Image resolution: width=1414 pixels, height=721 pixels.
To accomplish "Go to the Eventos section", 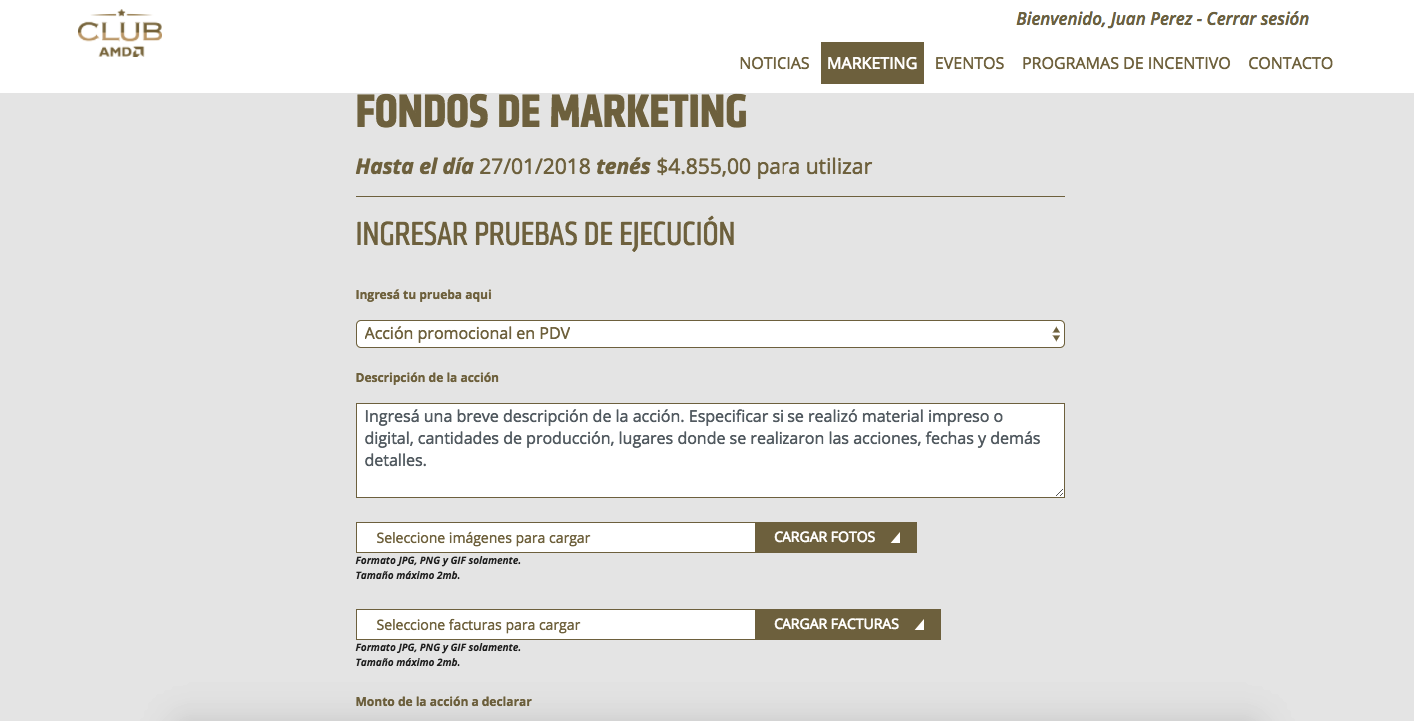I will click(x=969, y=63).
